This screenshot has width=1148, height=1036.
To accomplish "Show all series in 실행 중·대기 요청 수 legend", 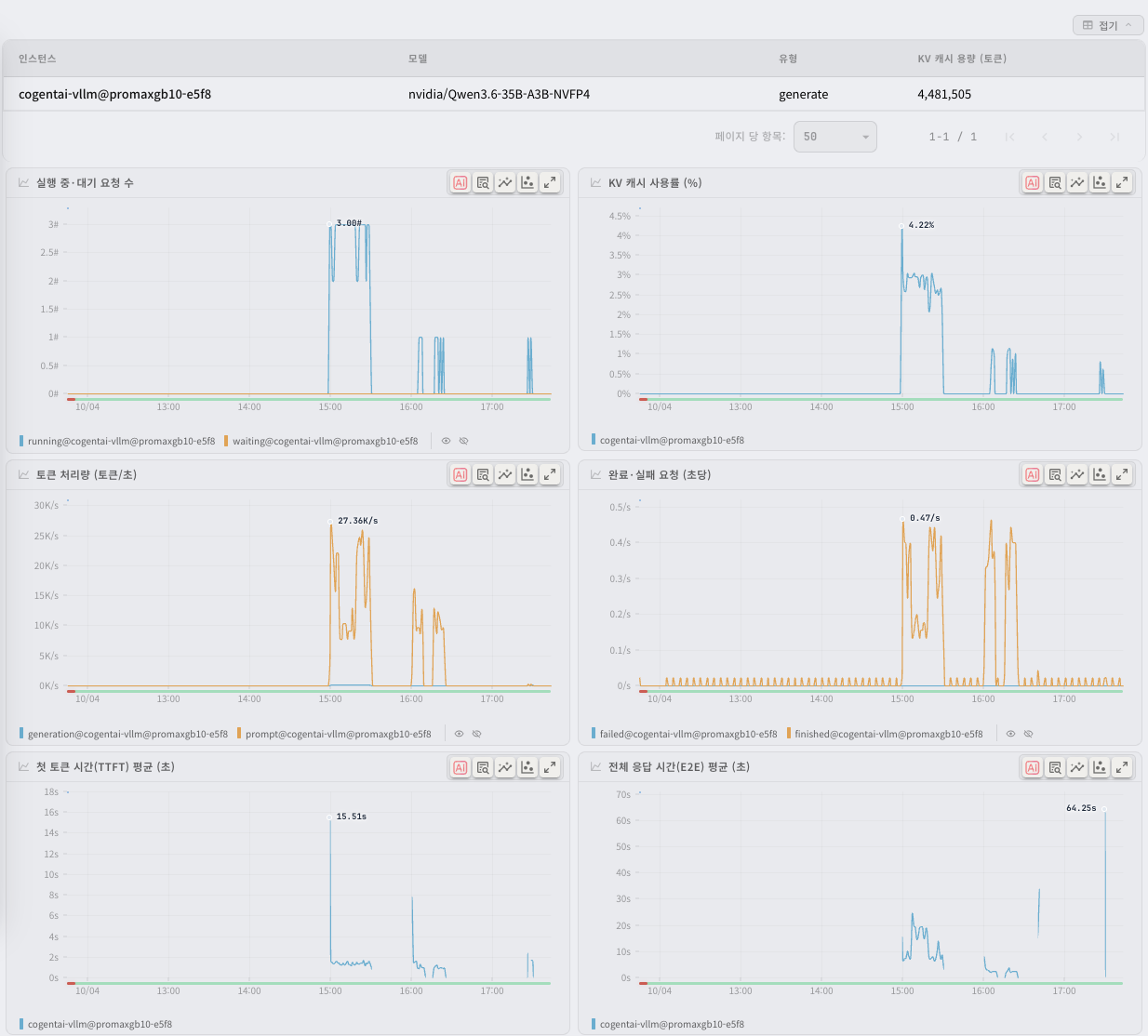I will coord(447,441).
